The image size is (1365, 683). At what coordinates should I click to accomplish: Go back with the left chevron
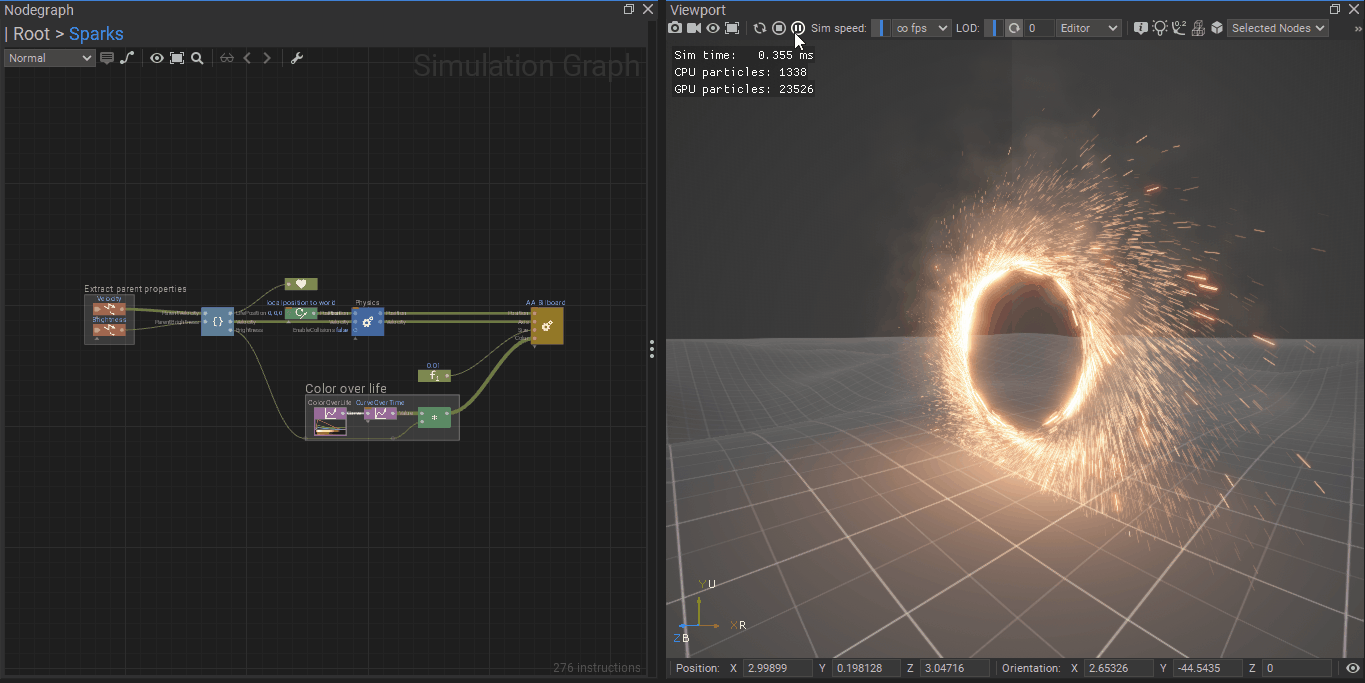247,58
